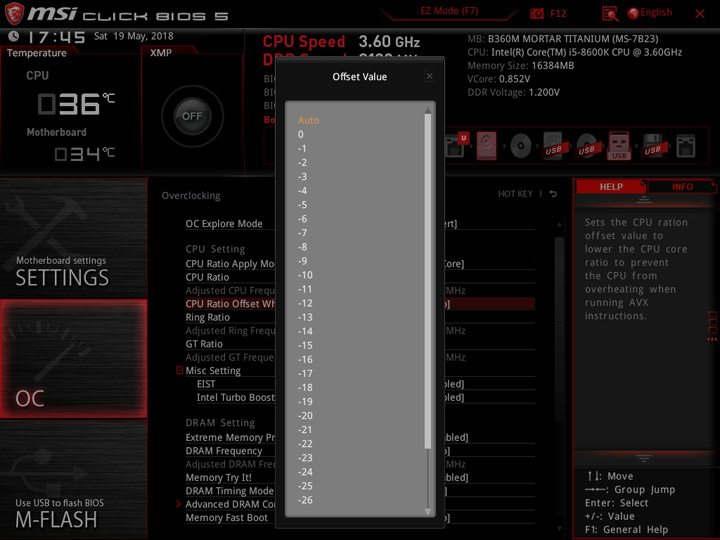Select offset value -11
This screenshot has width=720, height=540.
coord(305,289)
